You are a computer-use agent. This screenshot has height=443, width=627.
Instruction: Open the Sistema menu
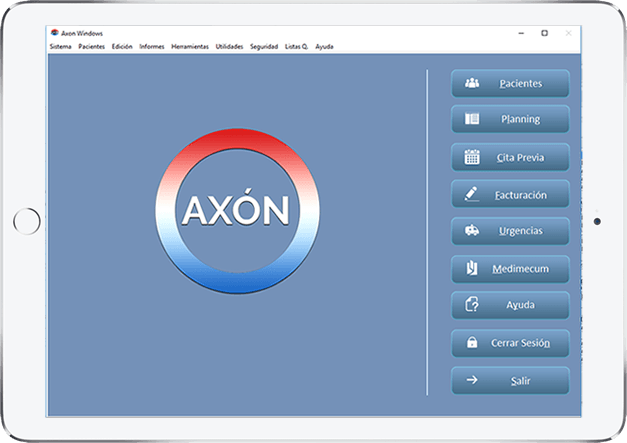point(60,46)
